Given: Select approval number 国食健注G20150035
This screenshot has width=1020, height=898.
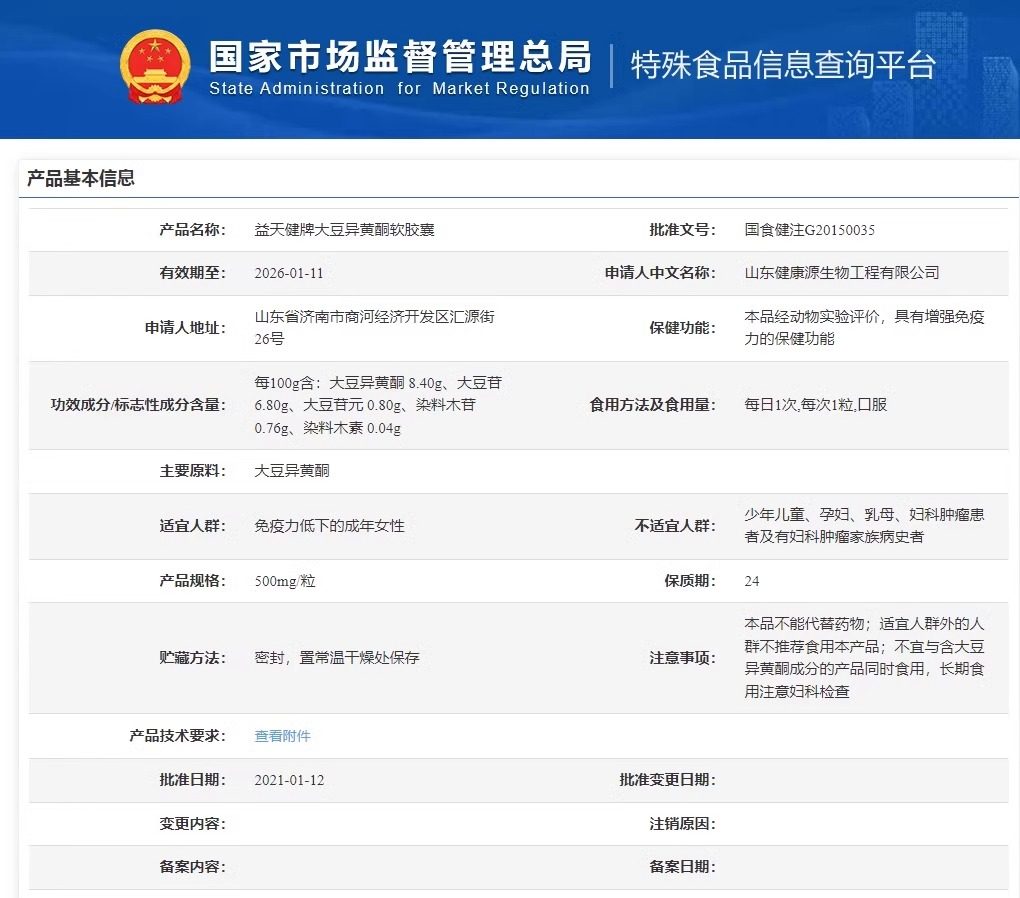Looking at the screenshot, I should (x=810, y=230).
